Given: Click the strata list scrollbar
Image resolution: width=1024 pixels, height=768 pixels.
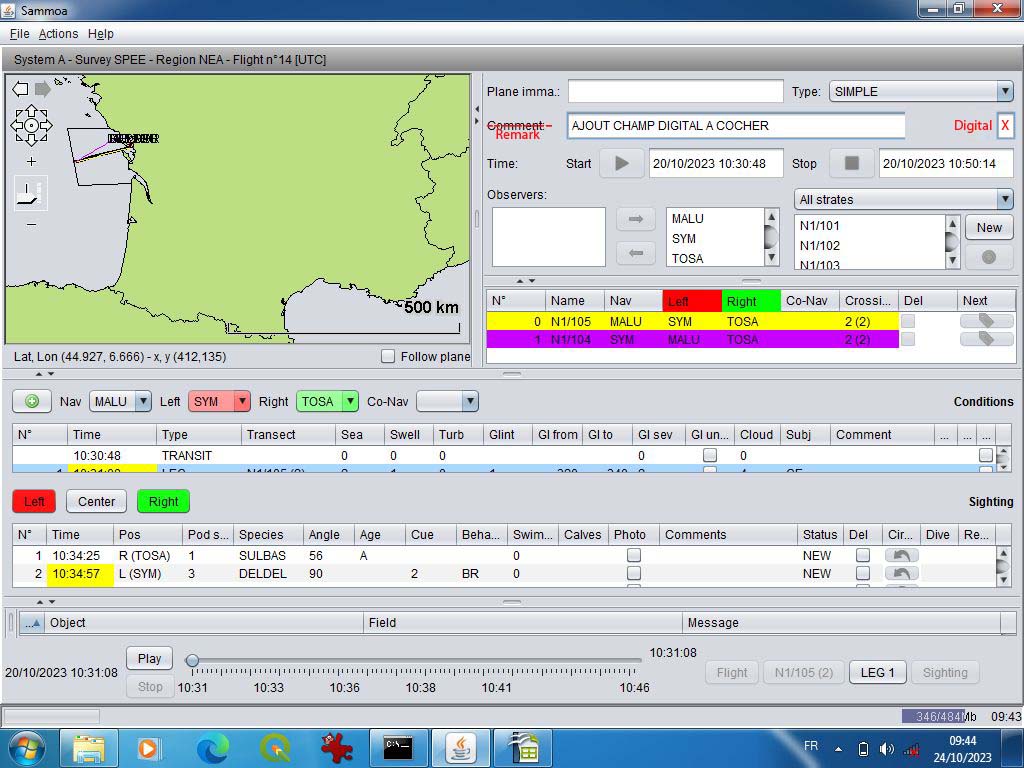Looking at the screenshot, I should coord(952,242).
